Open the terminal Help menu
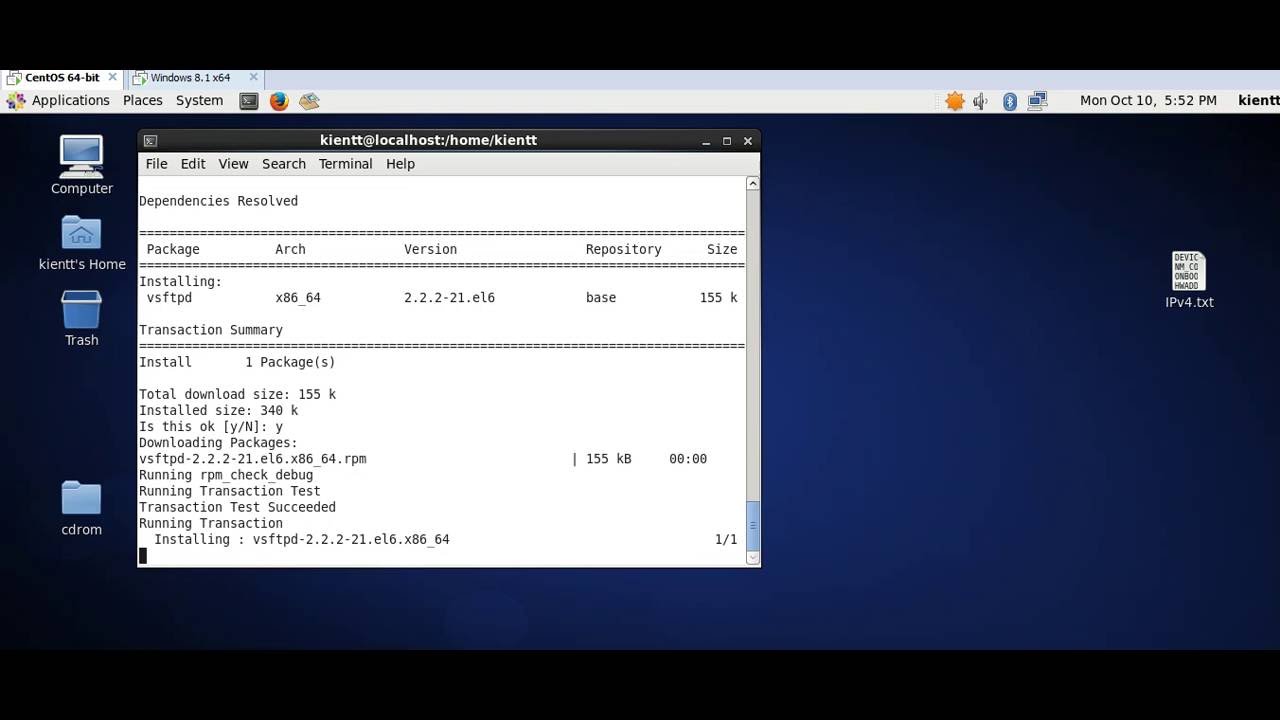1280x720 pixels. pos(400,164)
